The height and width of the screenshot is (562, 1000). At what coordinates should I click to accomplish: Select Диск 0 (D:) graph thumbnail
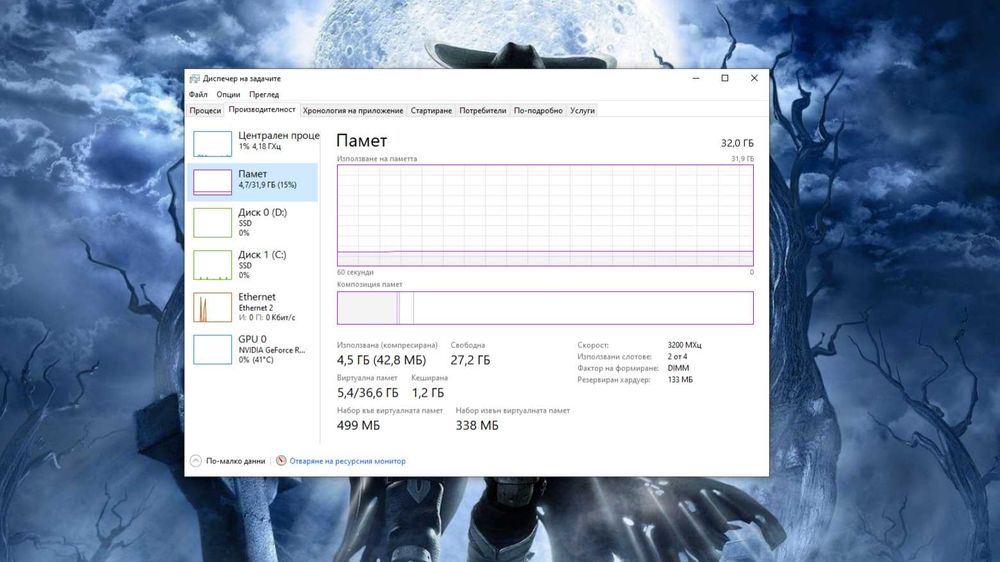[x=212, y=223]
